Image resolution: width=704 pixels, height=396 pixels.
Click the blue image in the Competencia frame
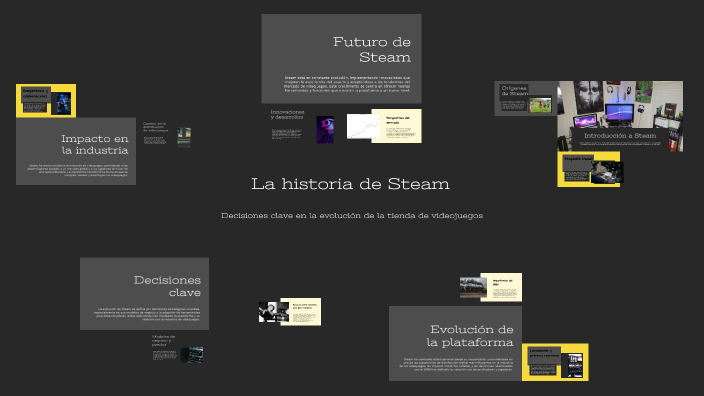(61, 104)
